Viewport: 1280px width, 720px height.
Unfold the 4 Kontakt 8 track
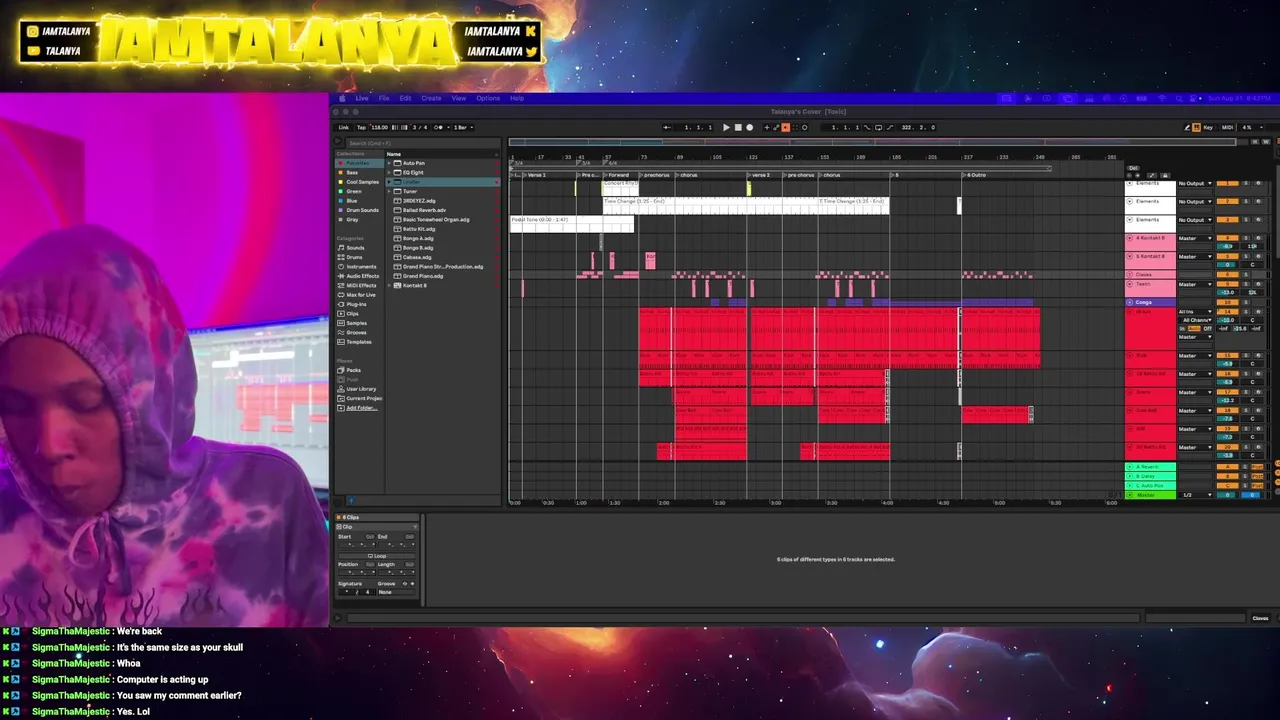tap(1130, 238)
